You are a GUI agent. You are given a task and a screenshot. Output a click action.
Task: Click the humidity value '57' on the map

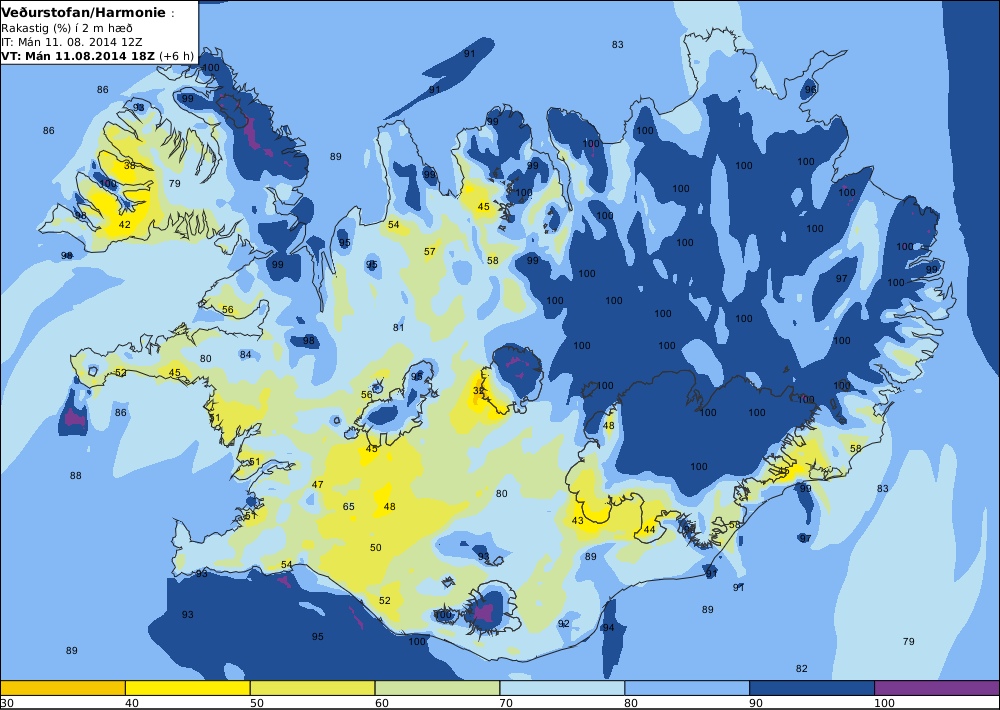point(430,251)
